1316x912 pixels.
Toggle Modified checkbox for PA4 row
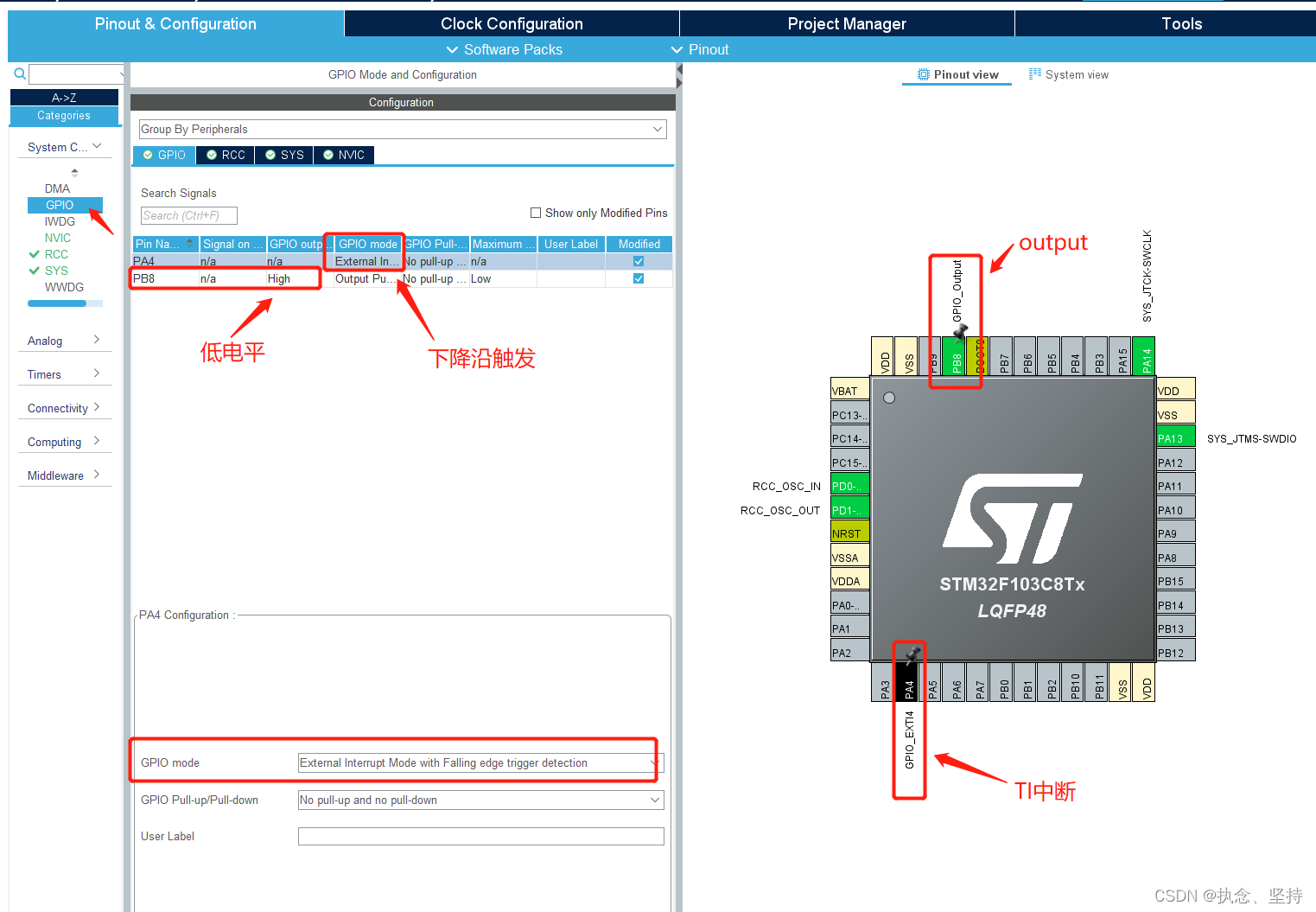639,261
